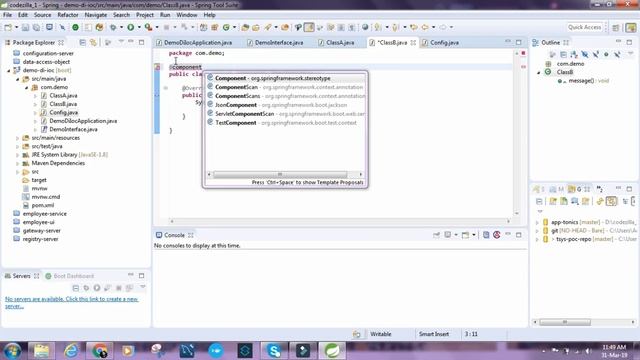Expand the src/main/resources folder

pyautogui.click(x=18, y=138)
